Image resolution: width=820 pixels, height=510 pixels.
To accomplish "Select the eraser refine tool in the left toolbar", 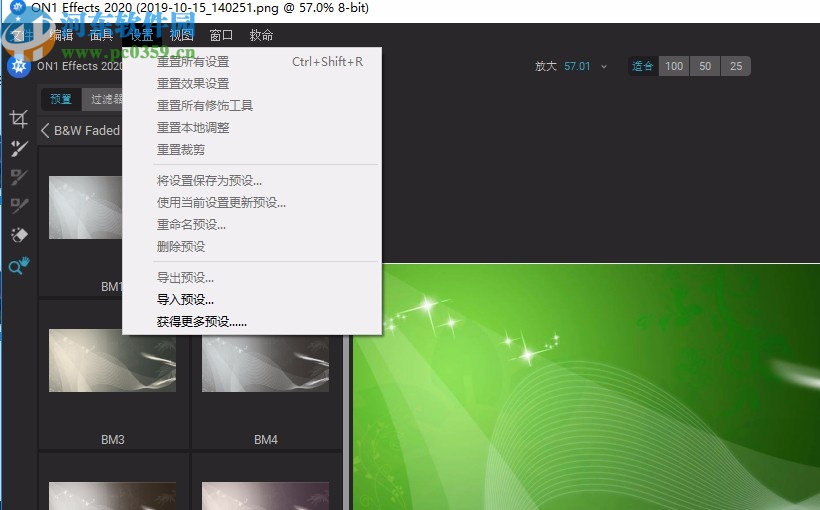I will (x=19, y=235).
